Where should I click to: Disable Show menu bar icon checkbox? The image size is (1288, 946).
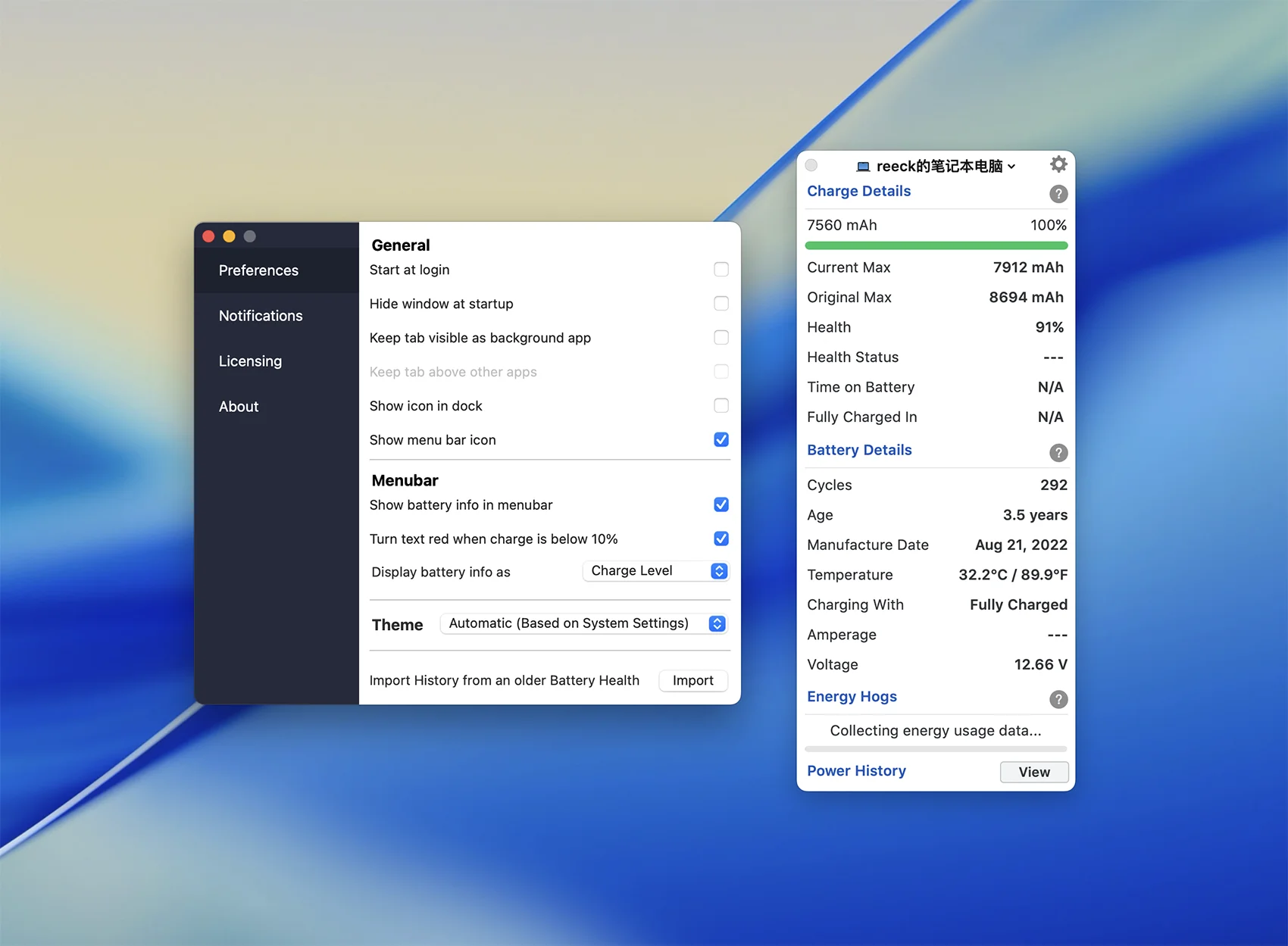tap(721, 440)
